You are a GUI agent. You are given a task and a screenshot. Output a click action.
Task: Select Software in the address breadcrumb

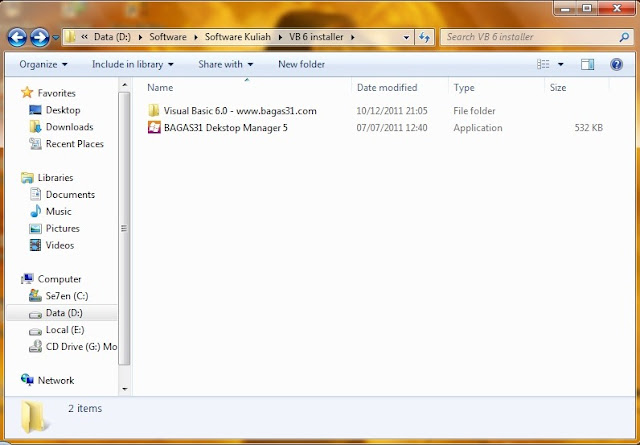coord(168,37)
